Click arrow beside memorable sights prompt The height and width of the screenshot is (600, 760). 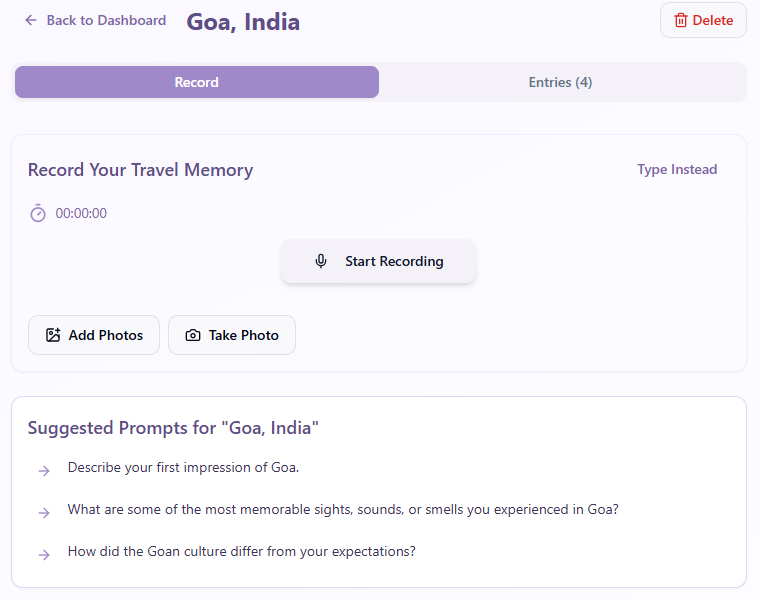pyautogui.click(x=44, y=513)
